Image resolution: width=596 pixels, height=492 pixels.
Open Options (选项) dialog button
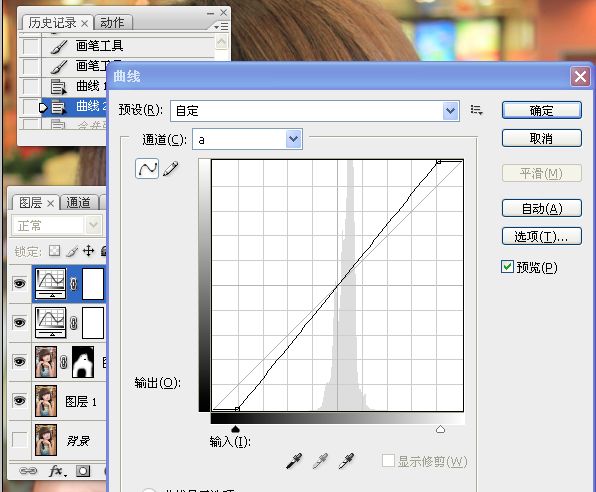click(x=542, y=236)
